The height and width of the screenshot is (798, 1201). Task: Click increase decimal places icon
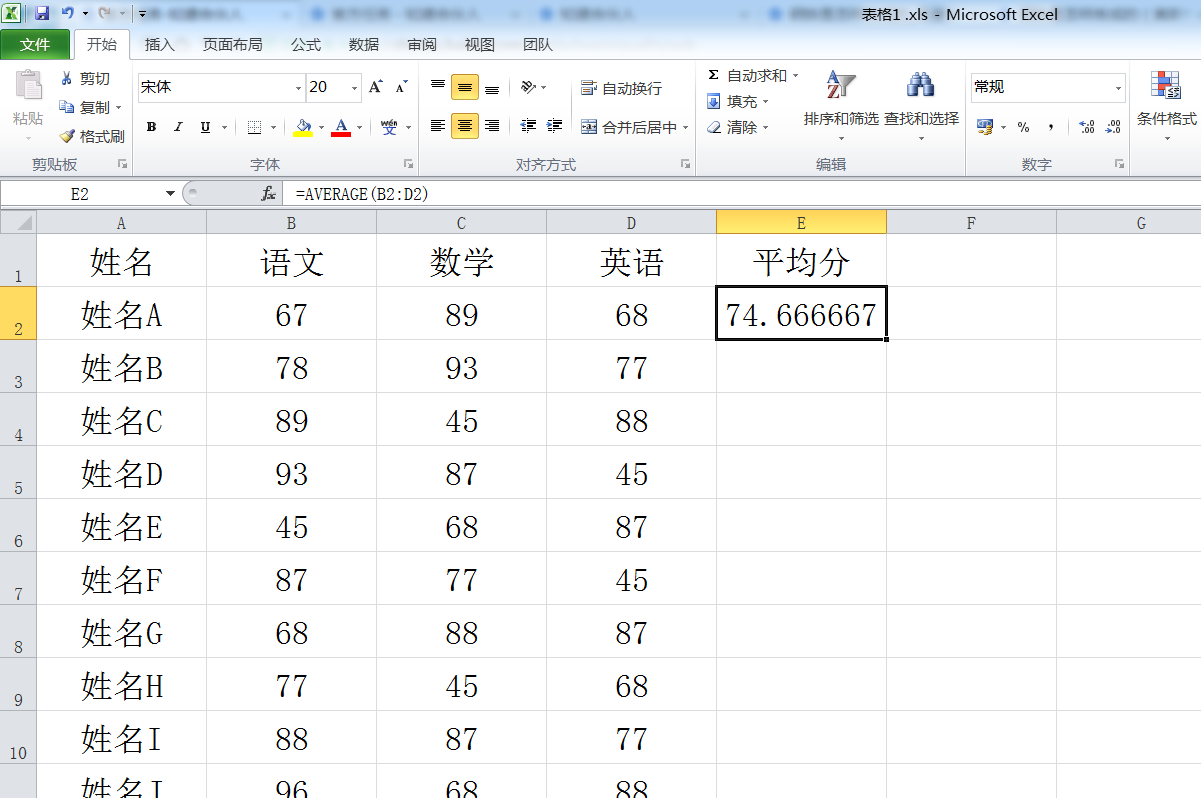(1086, 127)
